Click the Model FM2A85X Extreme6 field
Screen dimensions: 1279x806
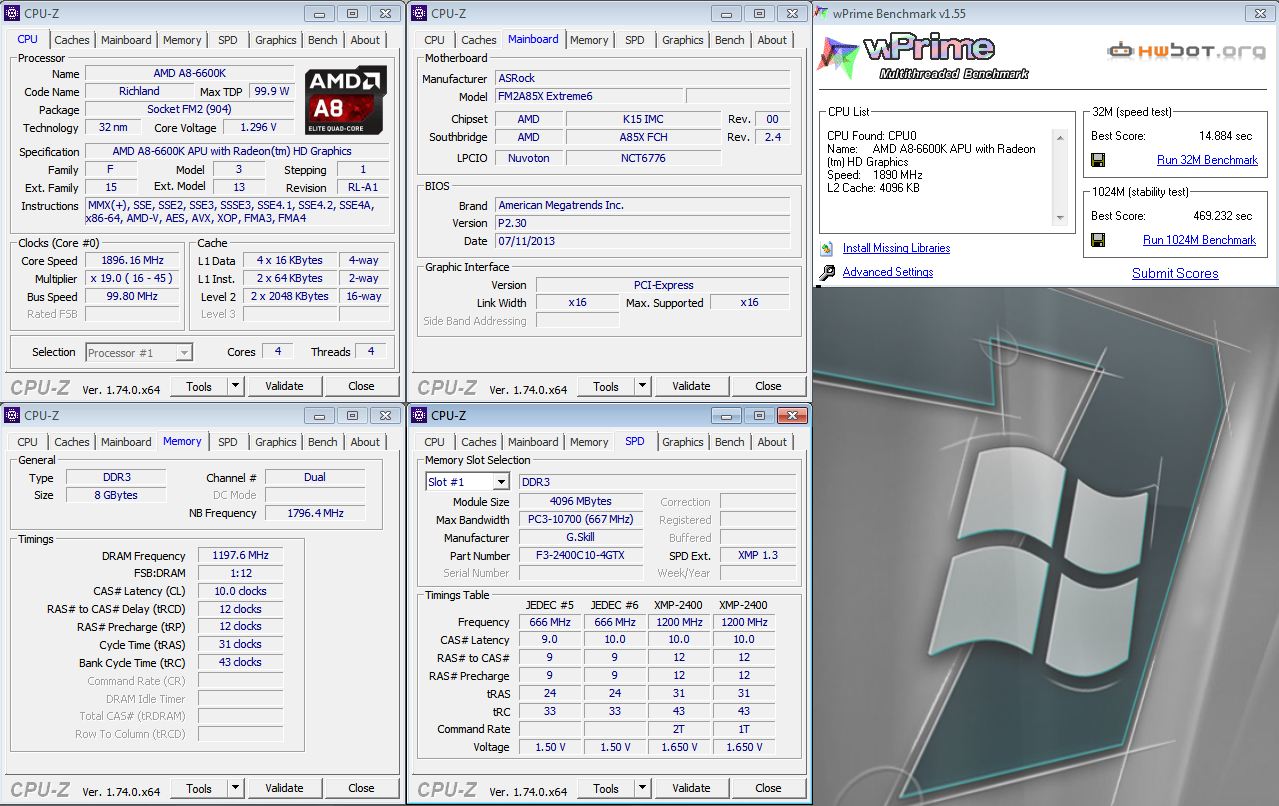point(589,97)
